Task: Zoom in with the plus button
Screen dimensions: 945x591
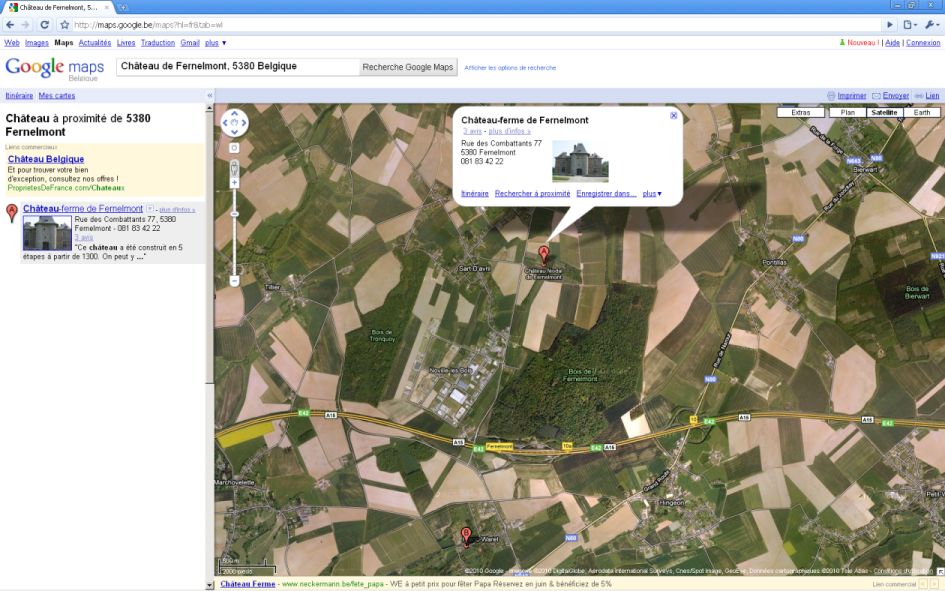Action: click(234, 183)
